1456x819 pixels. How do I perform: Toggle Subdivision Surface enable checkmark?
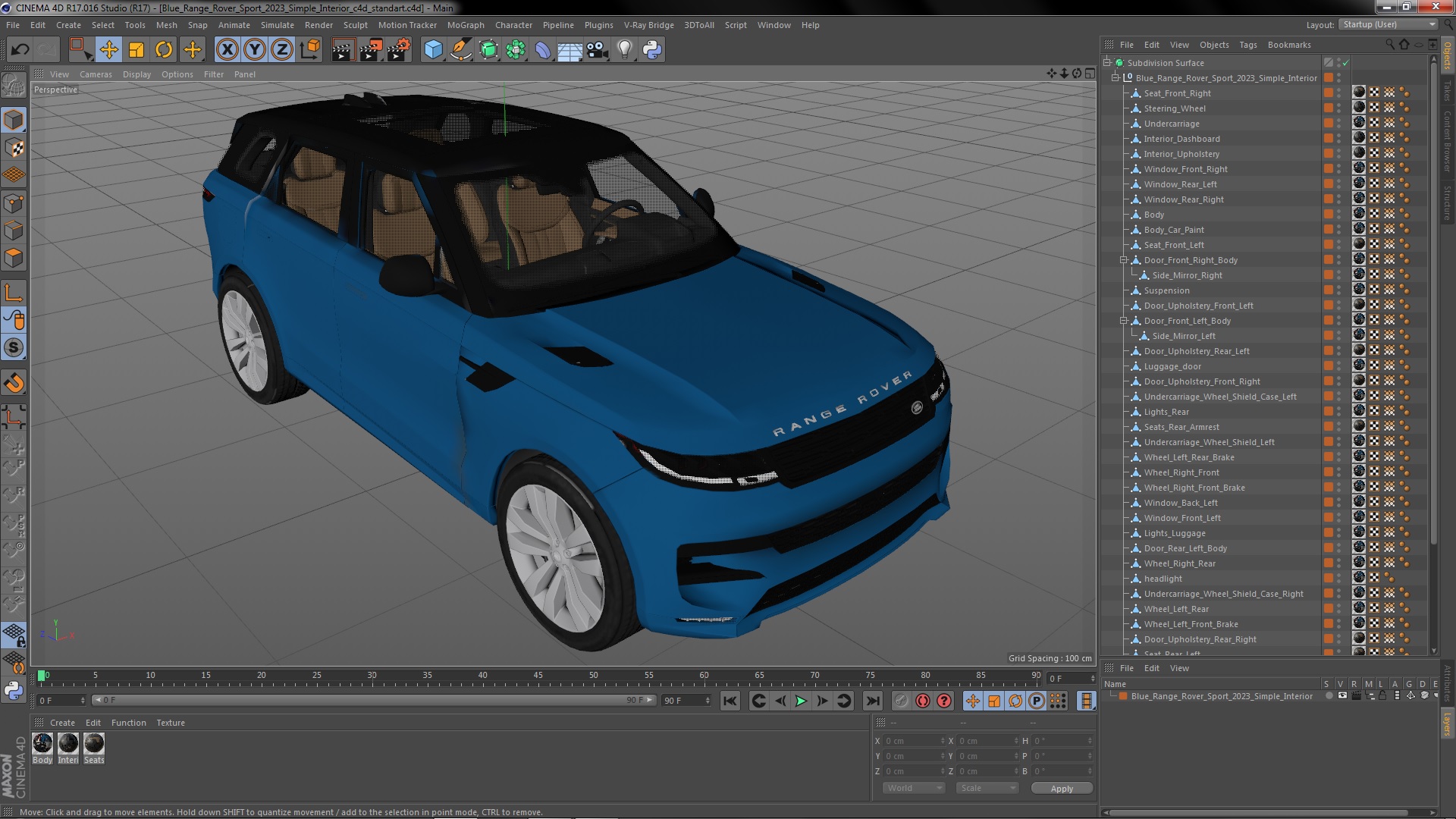click(x=1345, y=63)
